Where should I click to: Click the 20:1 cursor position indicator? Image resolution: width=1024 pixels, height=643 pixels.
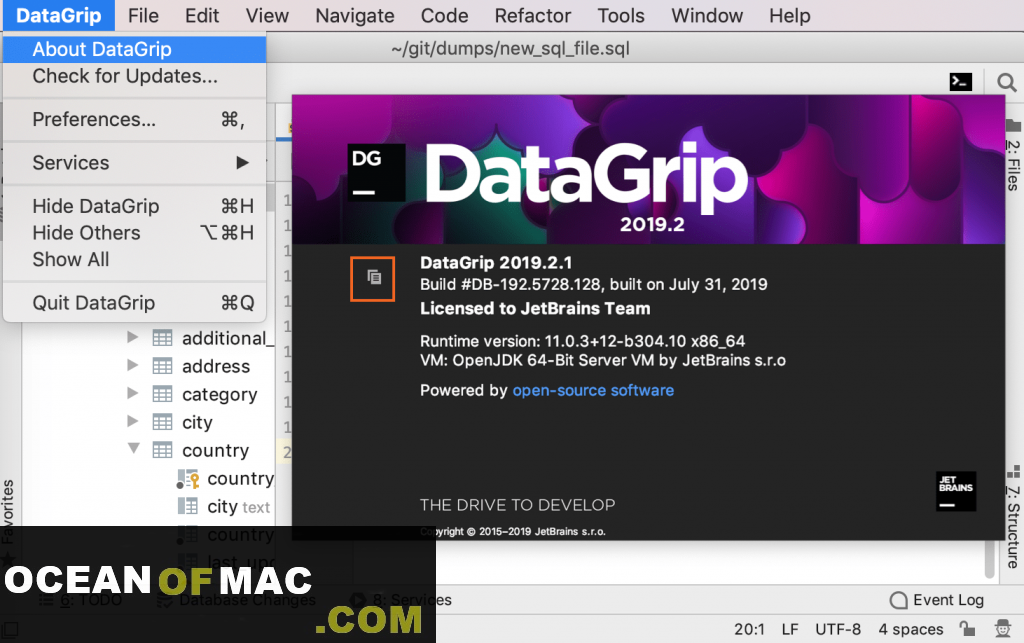click(x=749, y=629)
